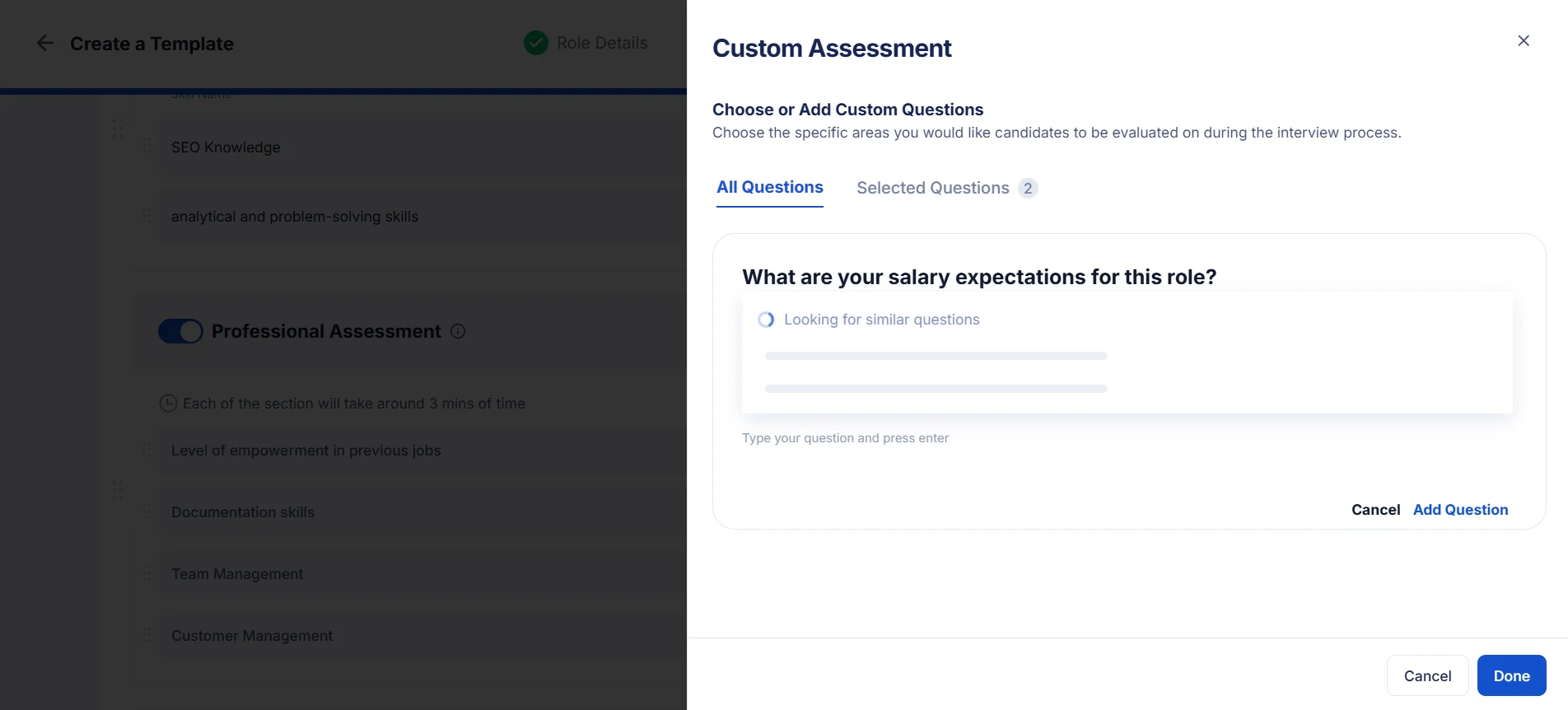Click the green Role Details checkmark icon
The width and height of the screenshot is (1568, 710).
coord(536,43)
